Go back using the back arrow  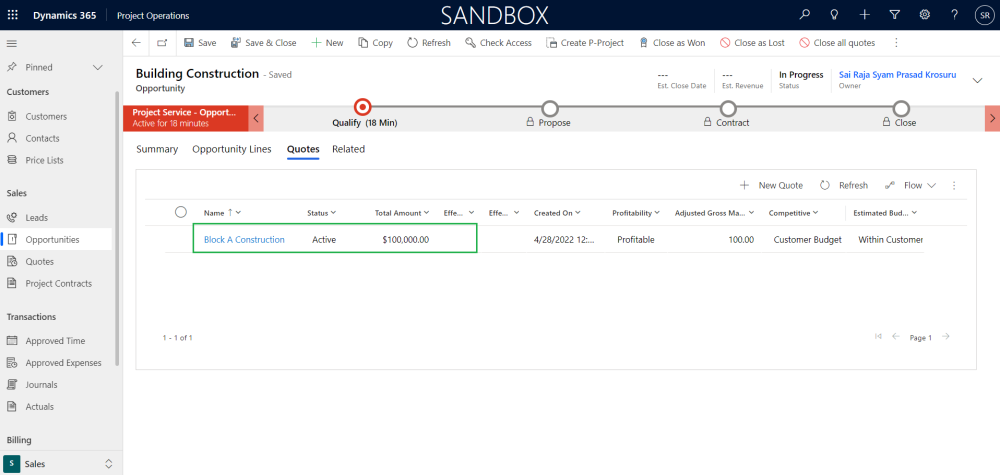[136, 43]
